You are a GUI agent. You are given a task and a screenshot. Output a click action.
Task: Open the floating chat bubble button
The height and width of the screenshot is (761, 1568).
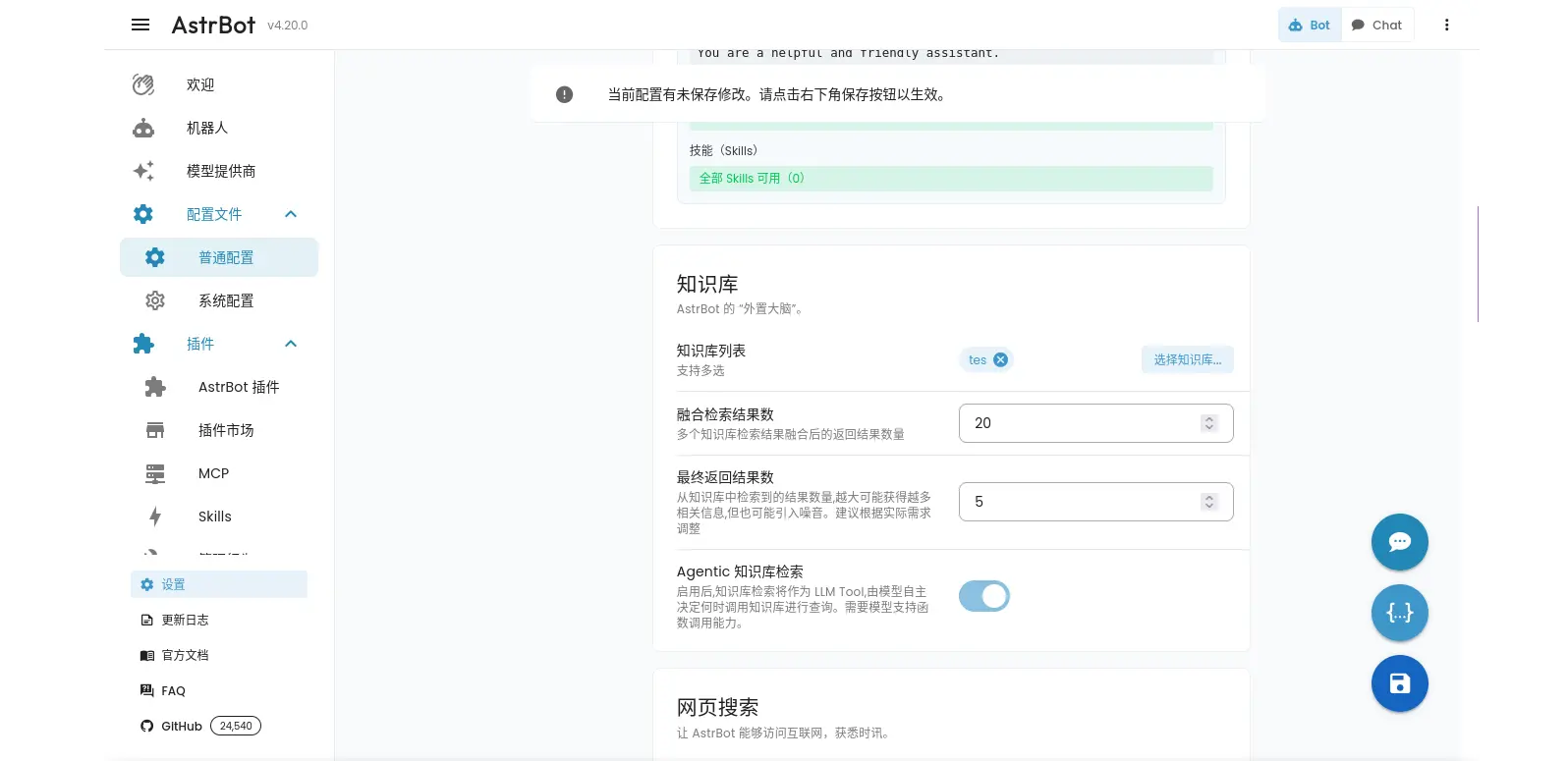(x=1399, y=542)
